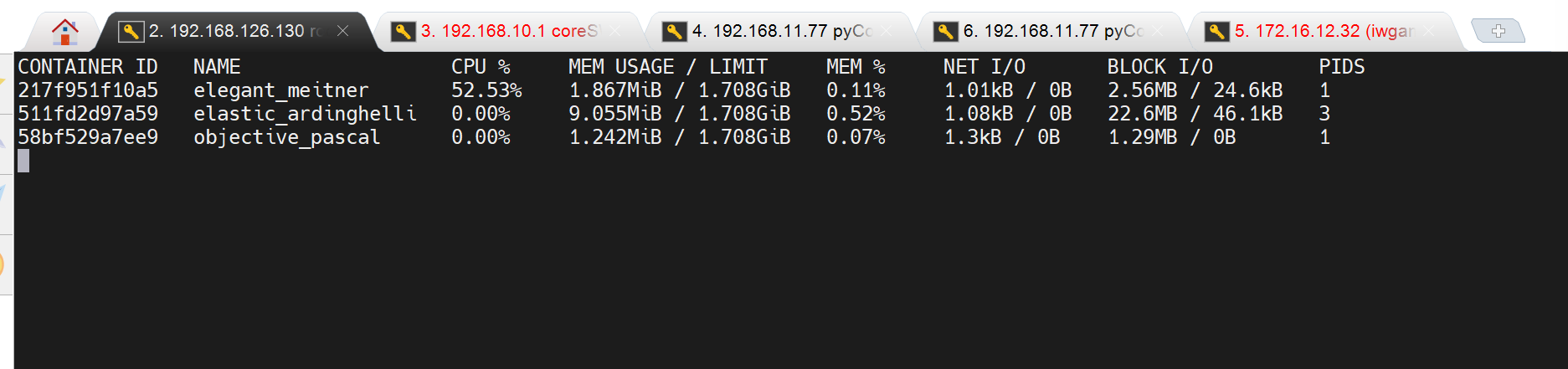
Task: Open a new tab with plus button
Action: tap(1498, 32)
